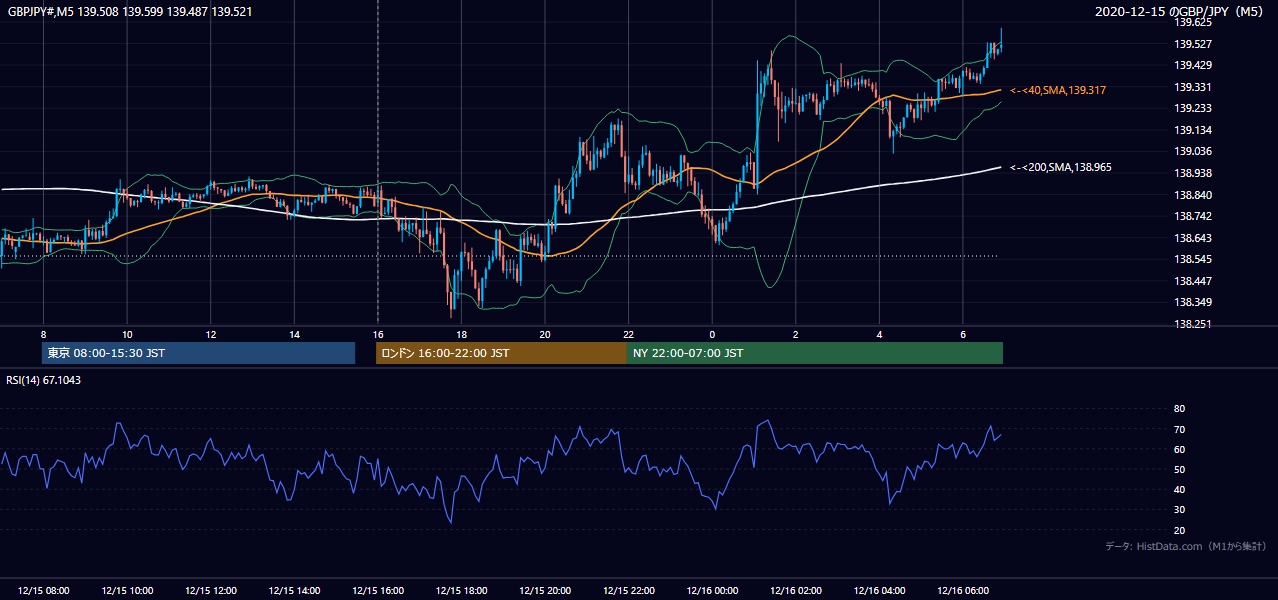Viewport: 1278px width, 600px height.
Task: Click hour marker 12 under the price chart
Action: 211,334
